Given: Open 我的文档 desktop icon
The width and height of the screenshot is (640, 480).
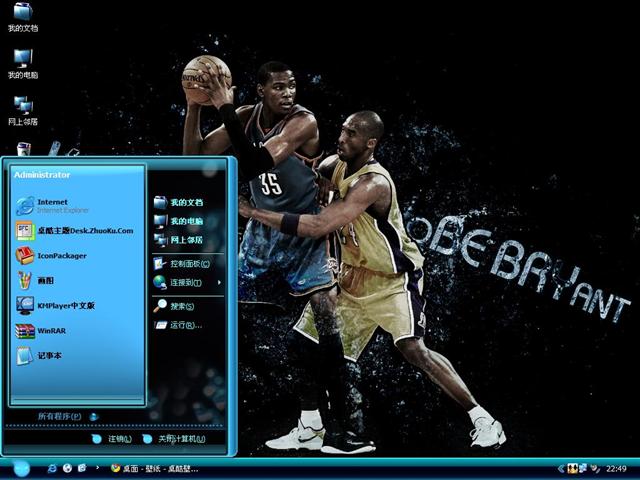Looking at the screenshot, I should point(23,16).
